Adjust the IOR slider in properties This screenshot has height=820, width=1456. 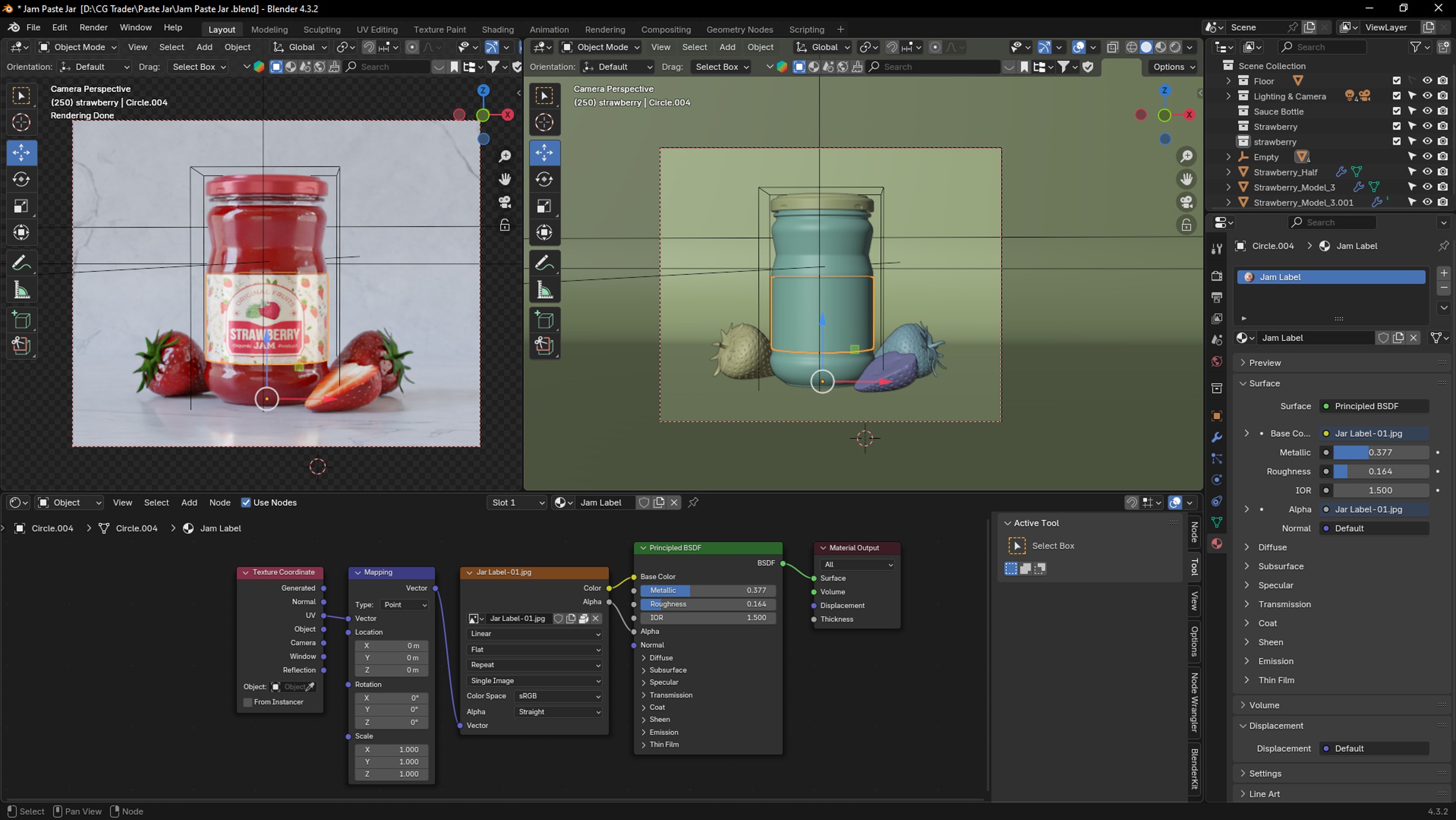(x=1380, y=491)
